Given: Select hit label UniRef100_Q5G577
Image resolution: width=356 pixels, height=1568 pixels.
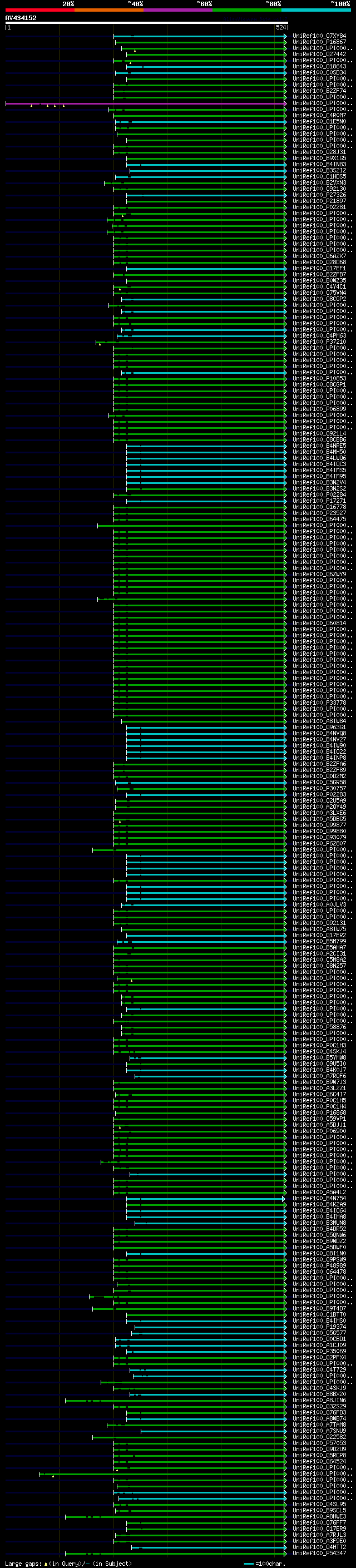Looking at the screenshot, I should pos(319,1333).
